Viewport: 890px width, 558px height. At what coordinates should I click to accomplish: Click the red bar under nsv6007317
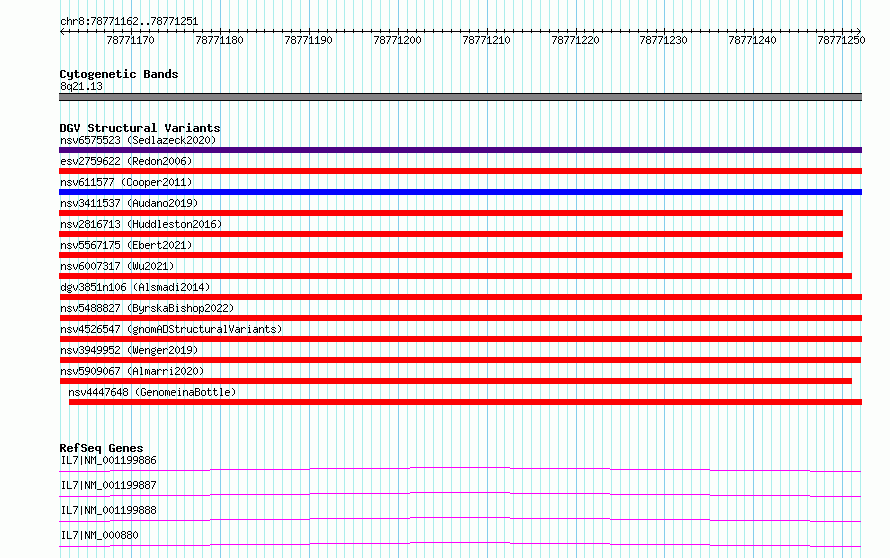455,276
